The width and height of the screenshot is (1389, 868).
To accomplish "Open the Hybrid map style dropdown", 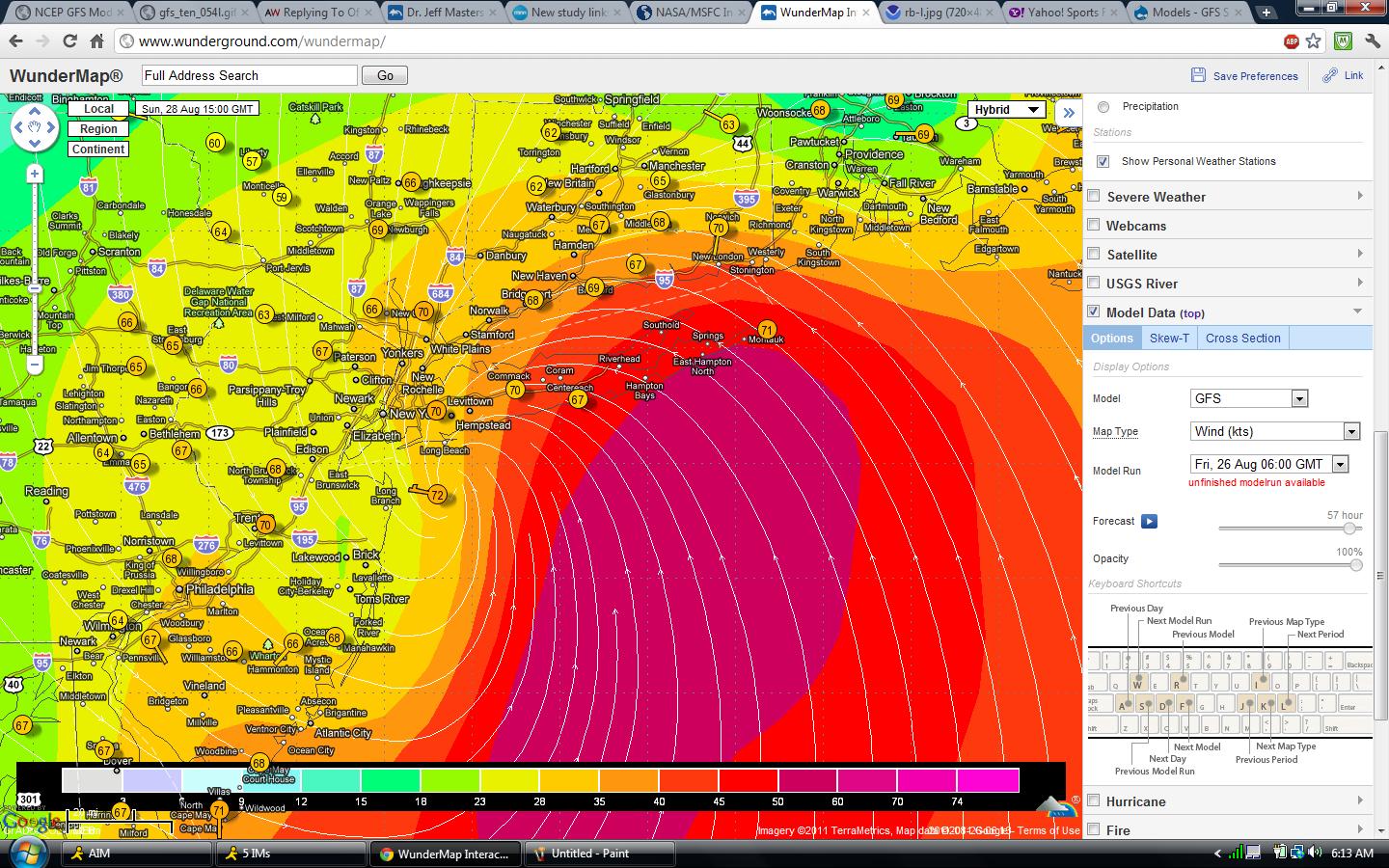I will click(x=1006, y=110).
